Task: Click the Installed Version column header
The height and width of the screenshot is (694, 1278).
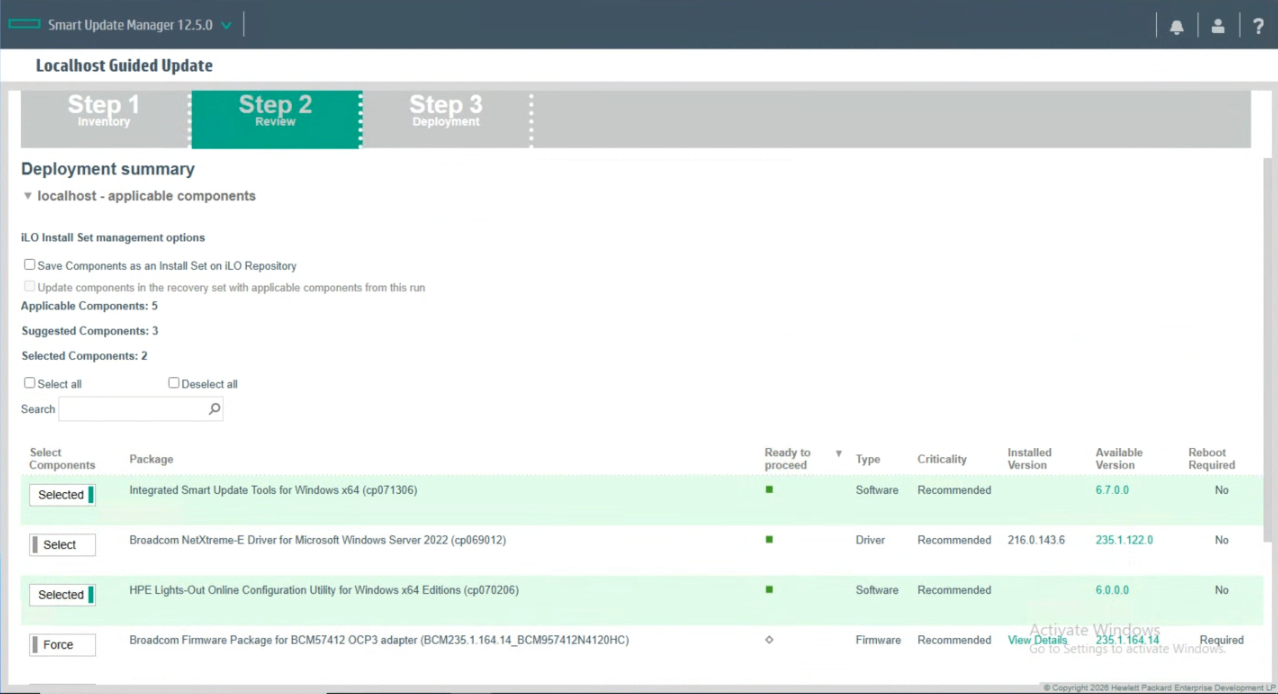Action: pos(1029,459)
